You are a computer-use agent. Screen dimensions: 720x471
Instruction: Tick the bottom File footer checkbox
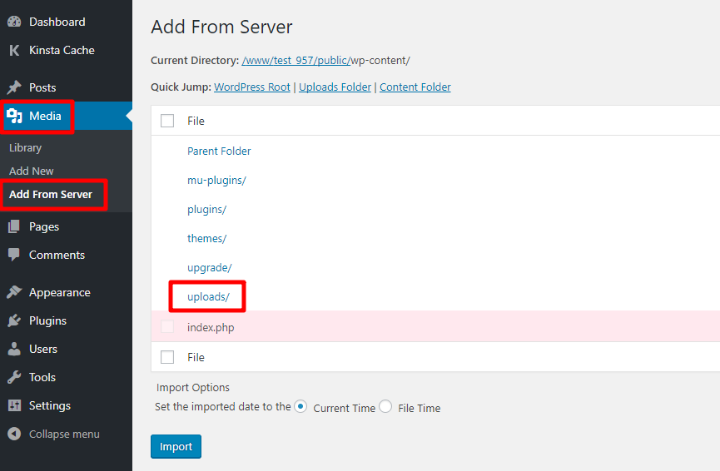click(167, 357)
